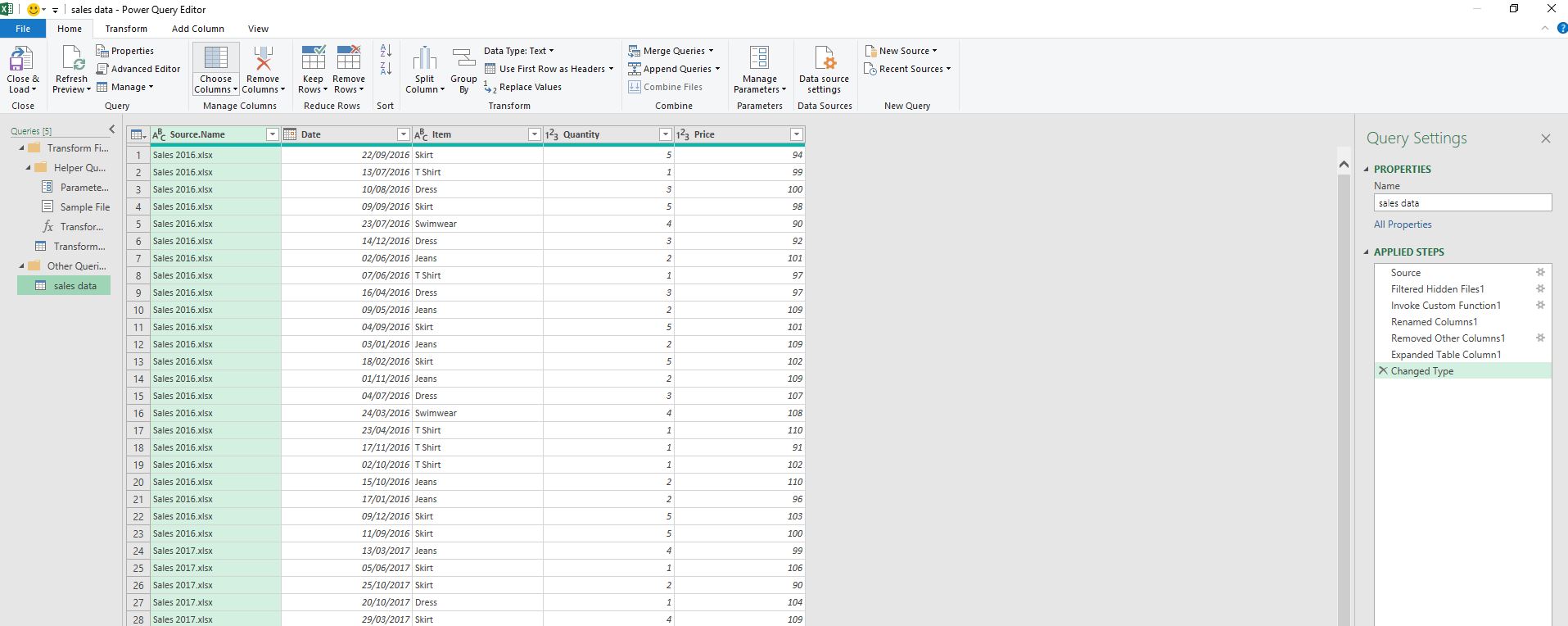Click the All Properties link

pyautogui.click(x=1403, y=225)
